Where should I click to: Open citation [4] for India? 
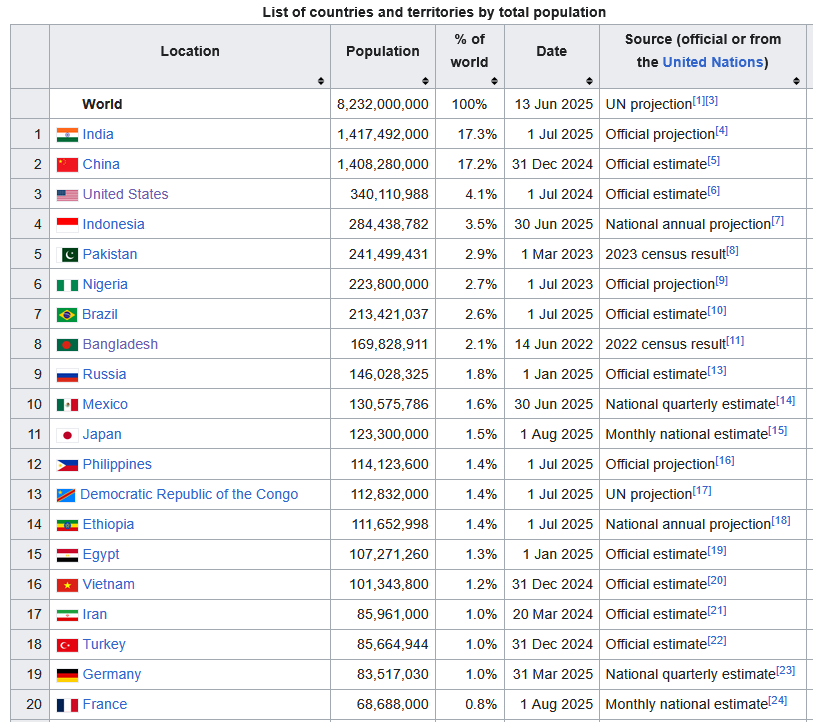pyautogui.click(x=722, y=131)
